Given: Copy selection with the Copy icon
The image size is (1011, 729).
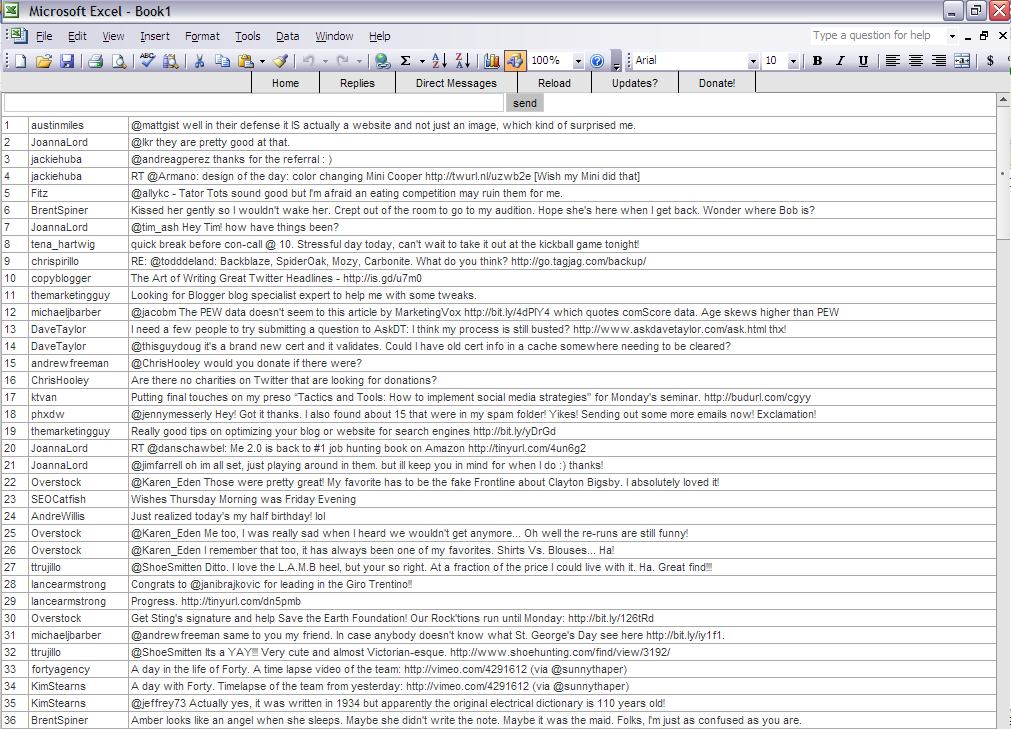Looking at the screenshot, I should (222, 61).
